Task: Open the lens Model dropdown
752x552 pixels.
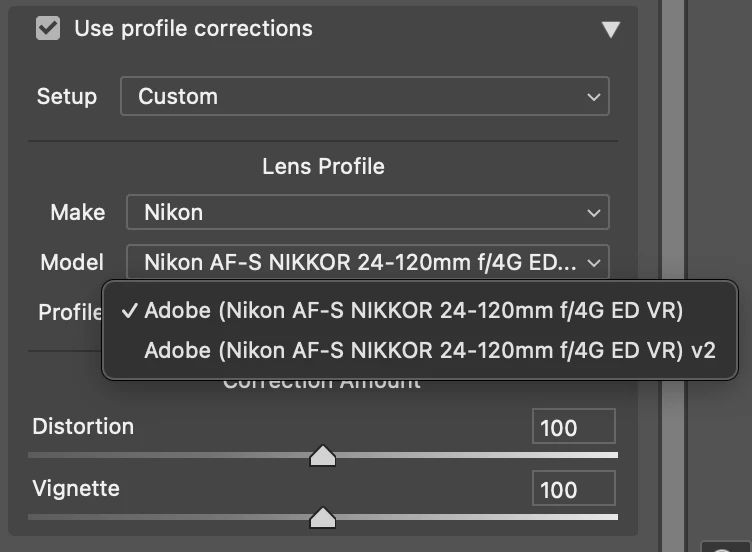Action: point(368,262)
